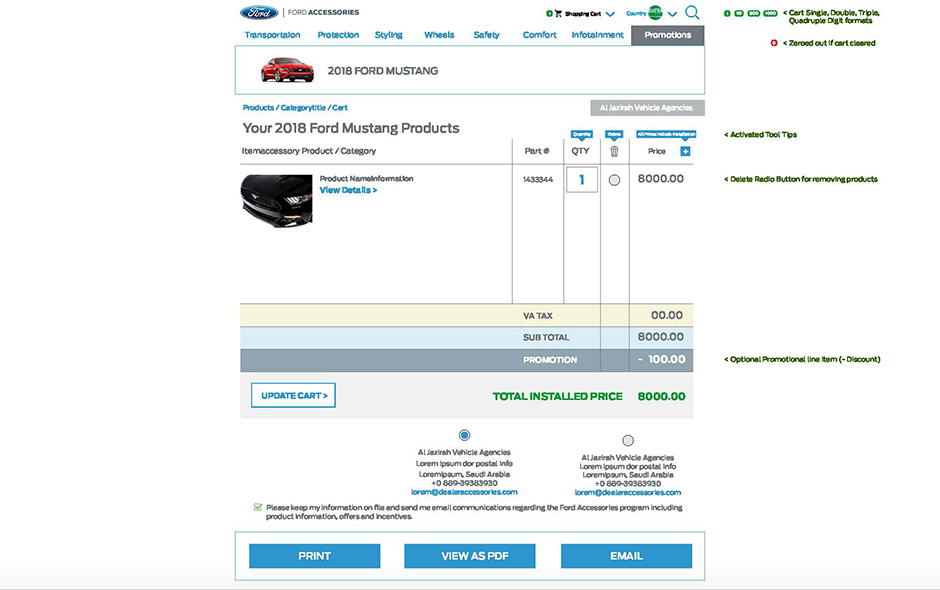This screenshot has height=590, width=940.
Task: Click the Delete tooltip above the trash icon
Action: tap(614, 134)
